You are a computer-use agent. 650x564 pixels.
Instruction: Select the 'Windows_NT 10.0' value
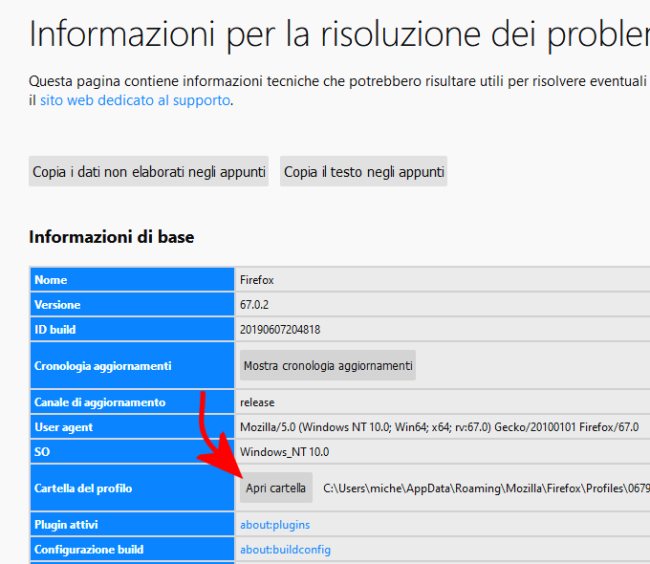(x=284, y=452)
